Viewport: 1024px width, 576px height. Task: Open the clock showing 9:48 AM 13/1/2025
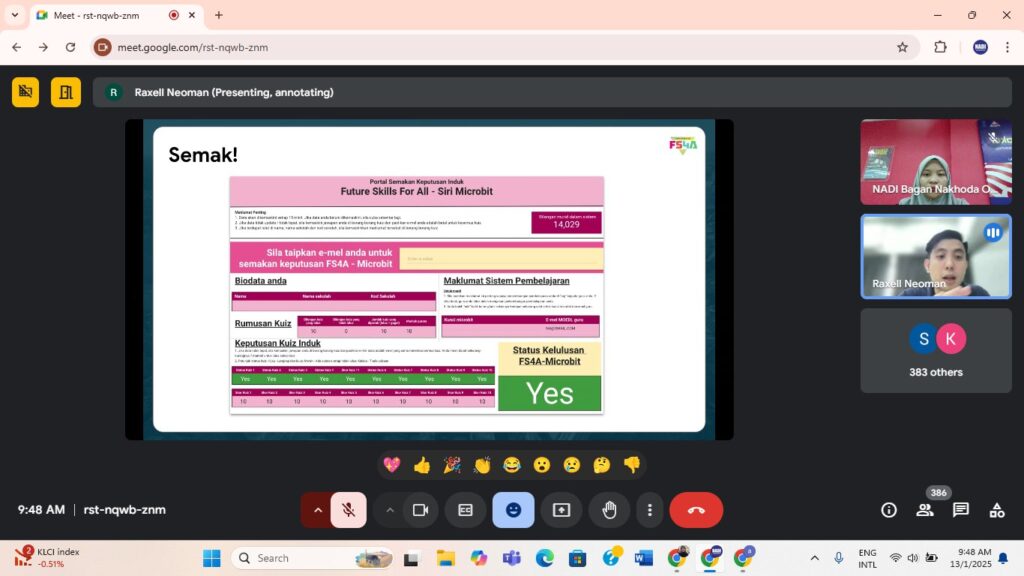pos(970,558)
